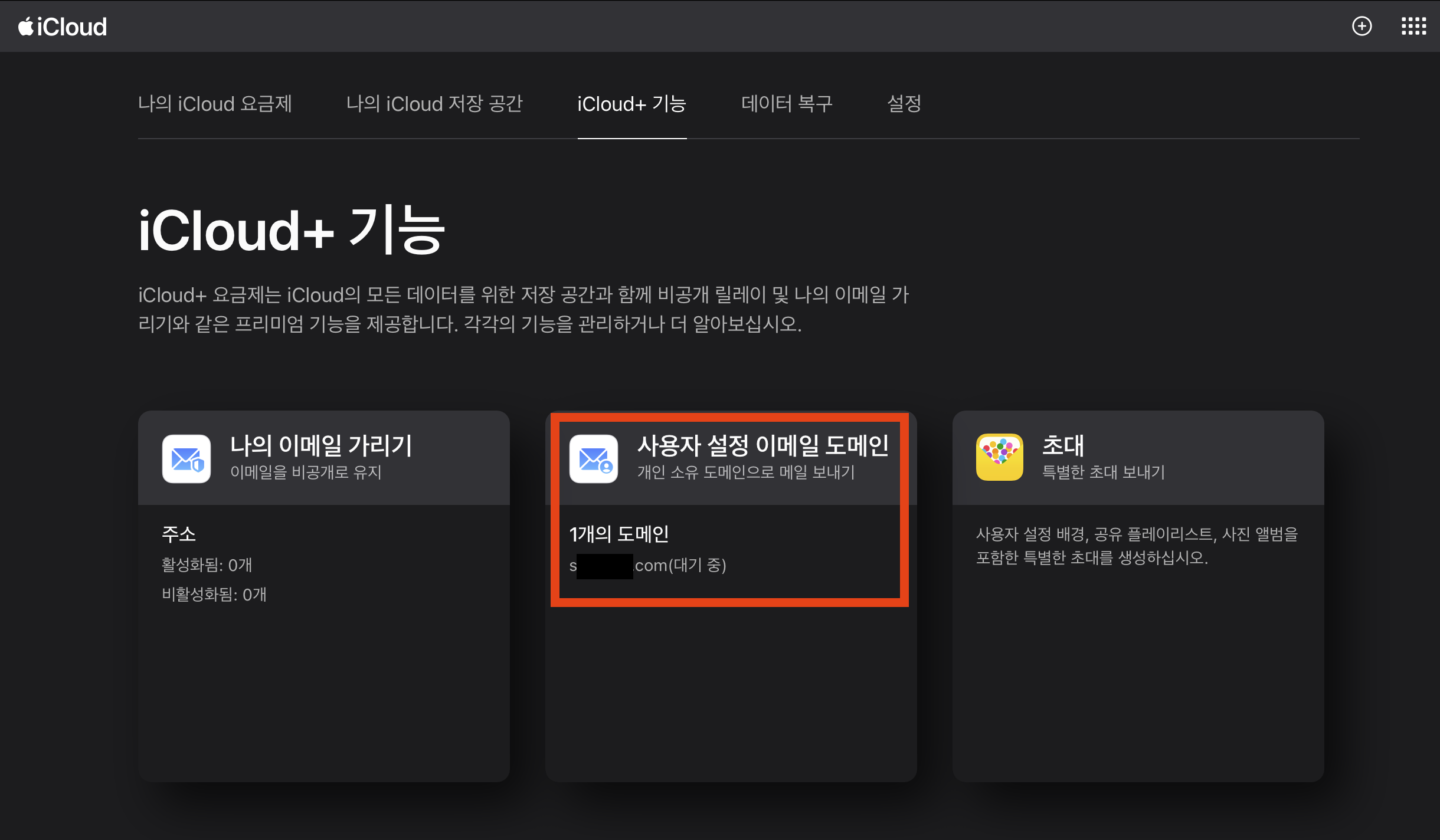The image size is (1440, 840).
Task: Open the 초대 card title
Action: (x=1063, y=445)
